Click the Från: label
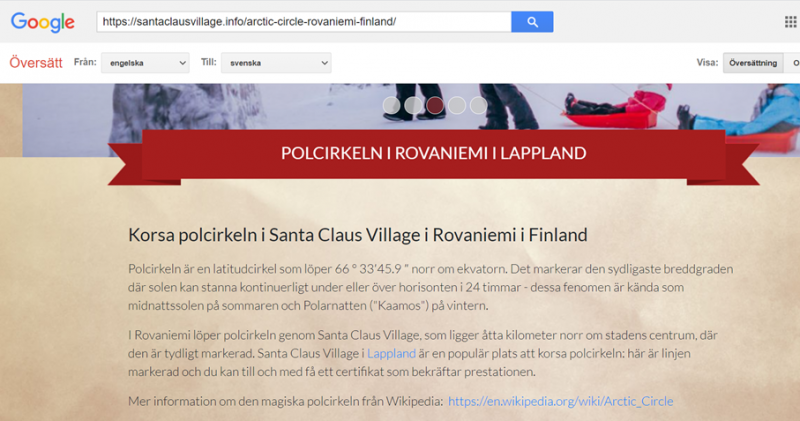Screen dimensions: 800x421 pos(85,62)
